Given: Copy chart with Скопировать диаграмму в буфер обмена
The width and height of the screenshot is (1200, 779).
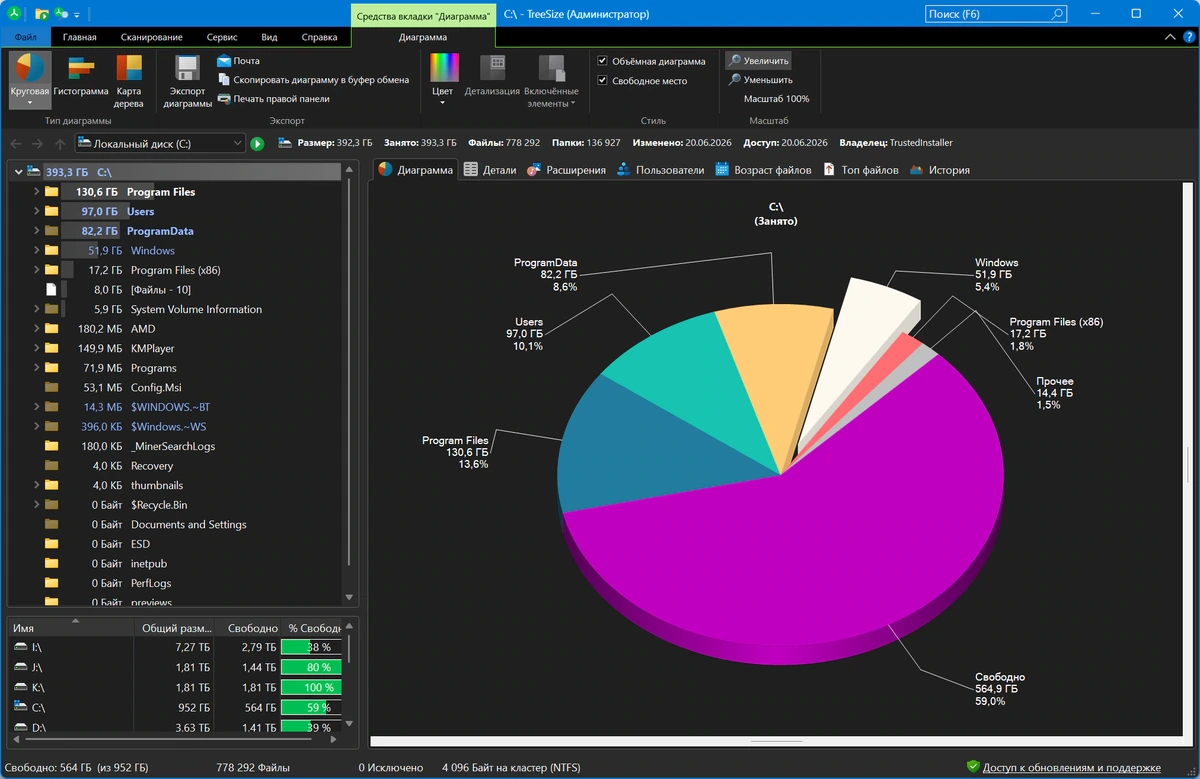Looking at the screenshot, I should pos(312,80).
